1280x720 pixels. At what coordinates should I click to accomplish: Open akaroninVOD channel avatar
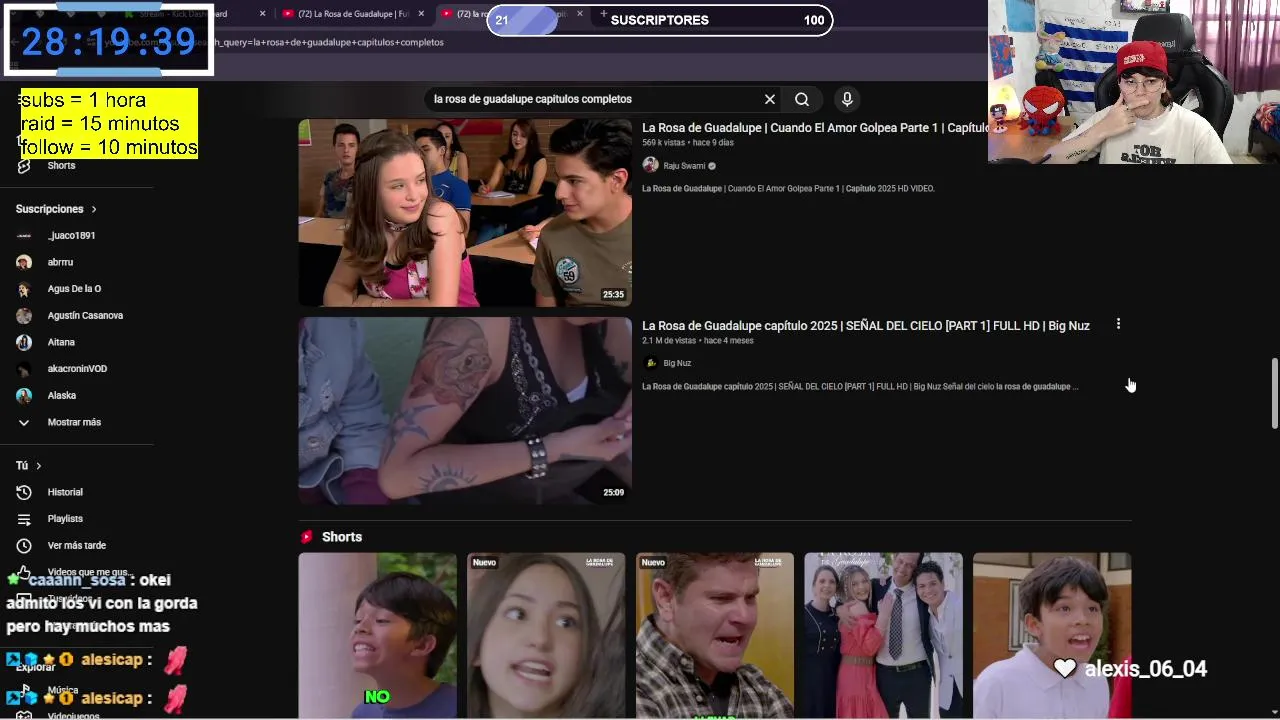(24, 369)
